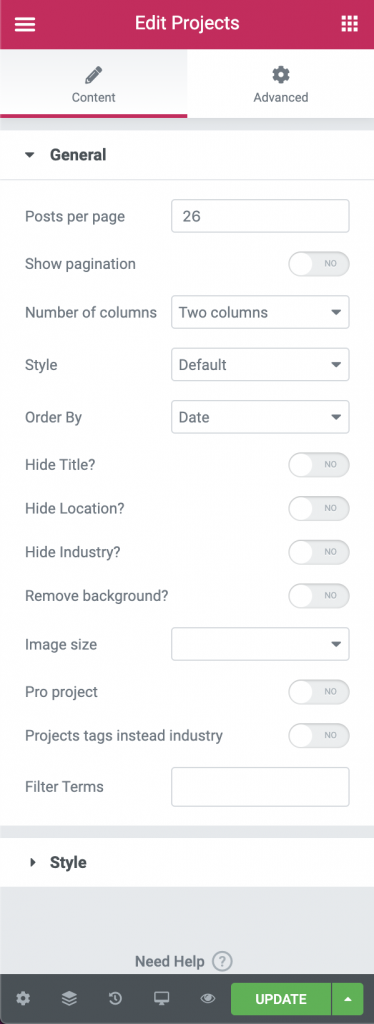Viewport: 374px width, 1024px height.
Task: Select the Content tab
Action: [93, 84]
